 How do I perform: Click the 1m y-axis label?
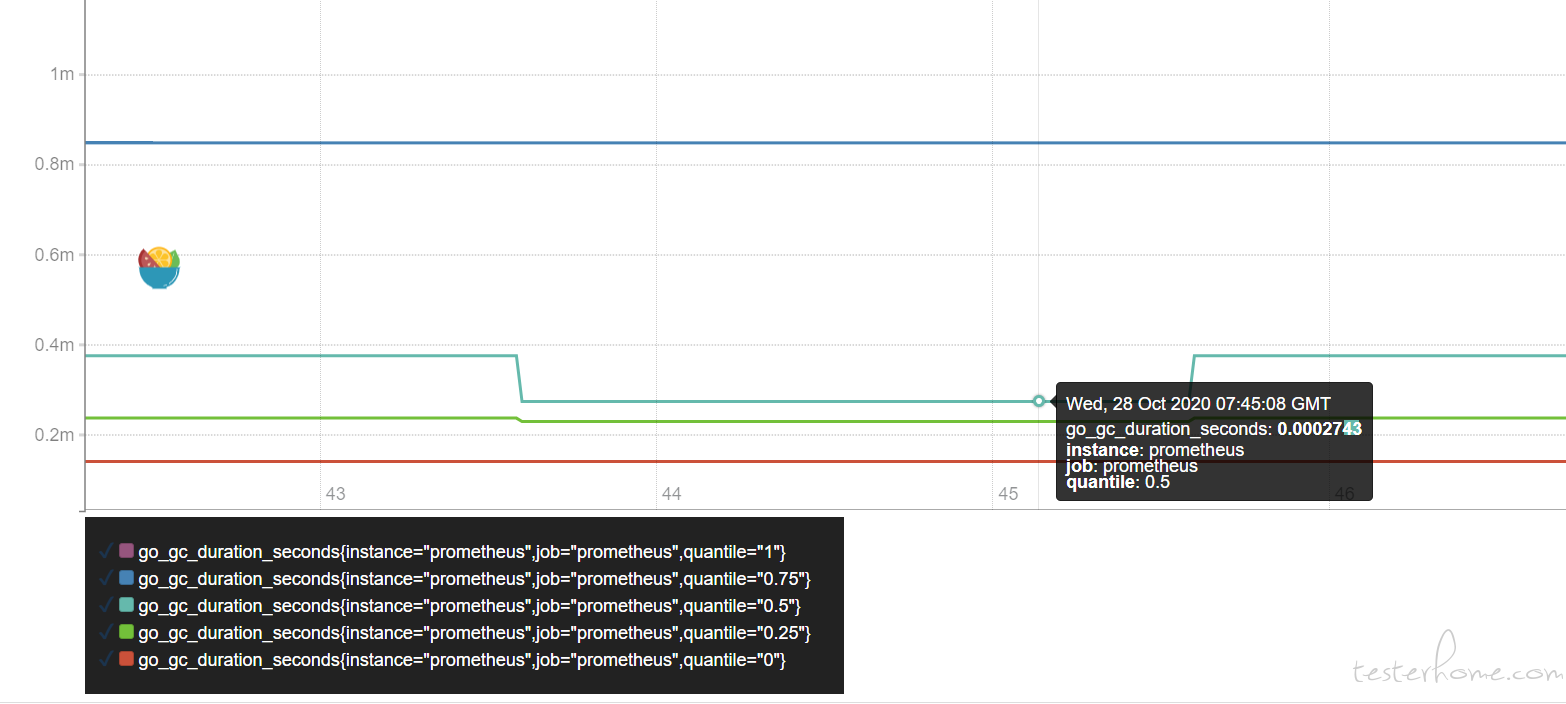(x=62, y=75)
